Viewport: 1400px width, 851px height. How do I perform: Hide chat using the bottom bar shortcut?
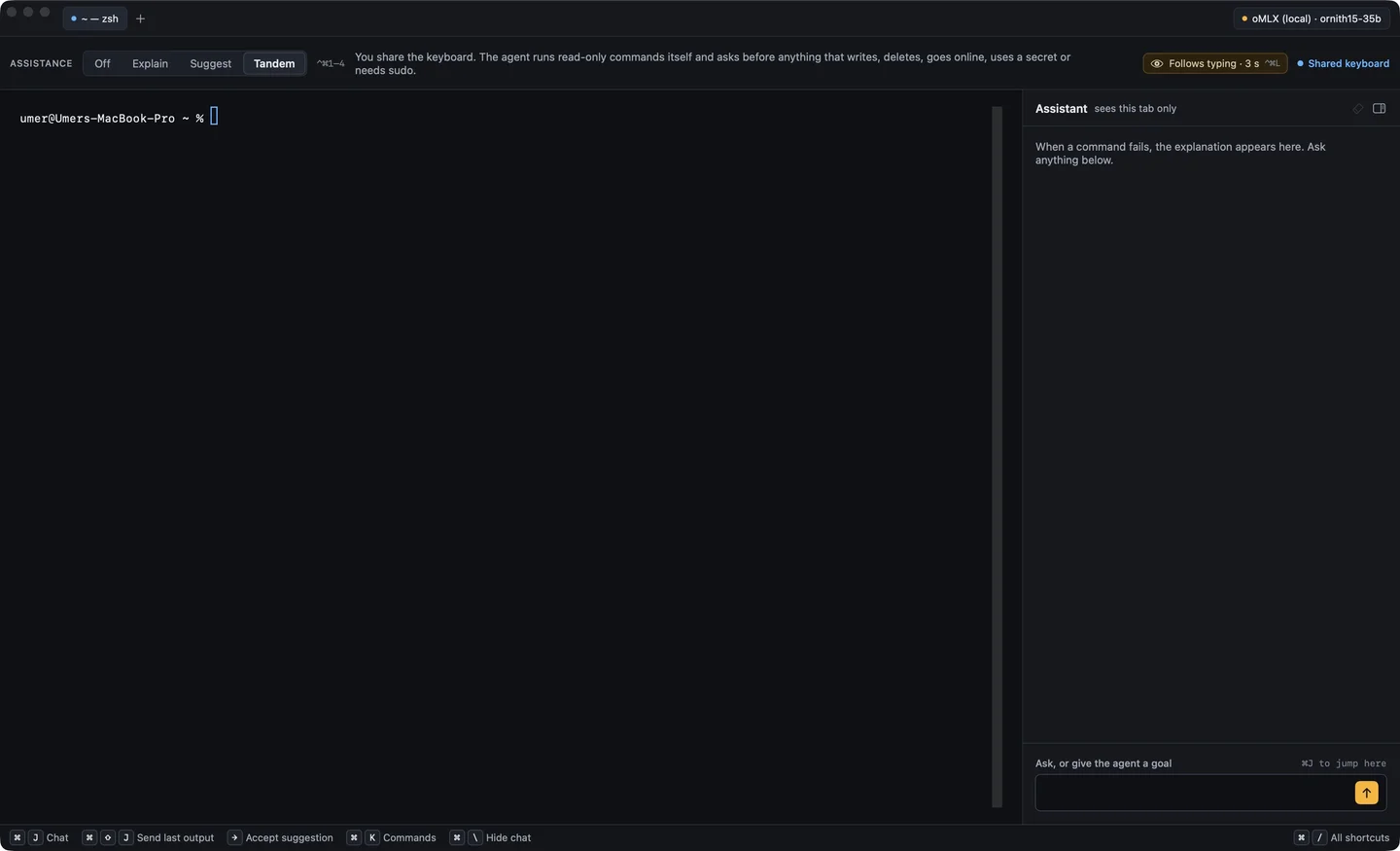click(x=507, y=837)
